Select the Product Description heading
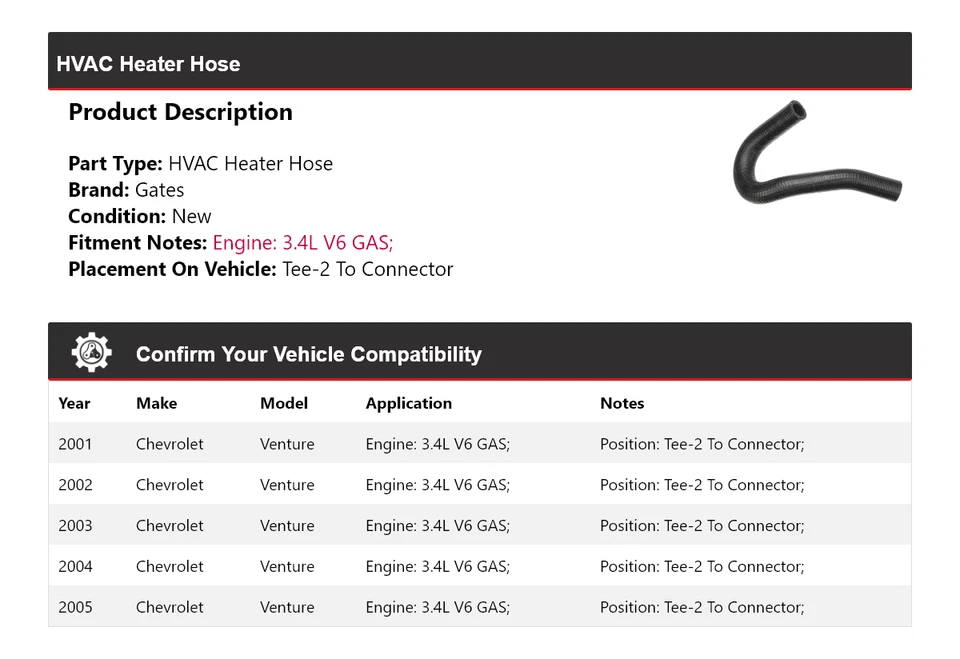The height and width of the screenshot is (659, 960). coord(180,112)
